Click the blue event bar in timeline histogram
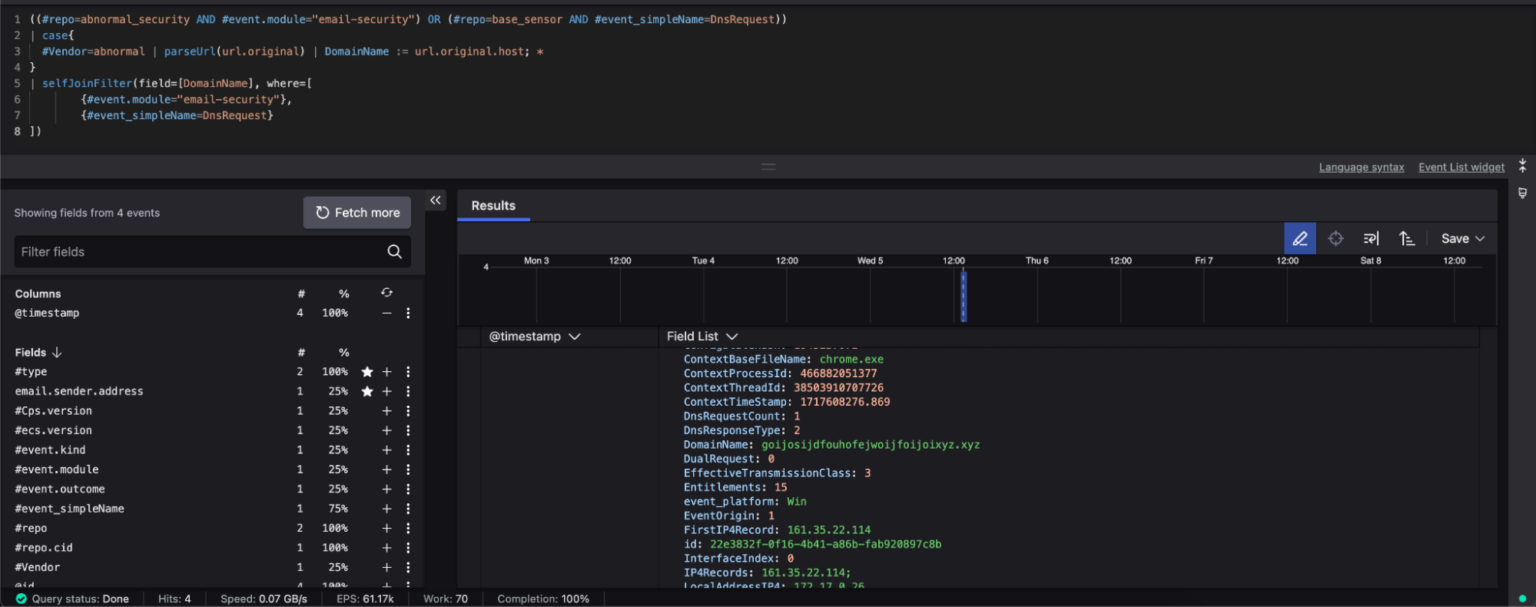The image size is (1536, 607). 963,296
